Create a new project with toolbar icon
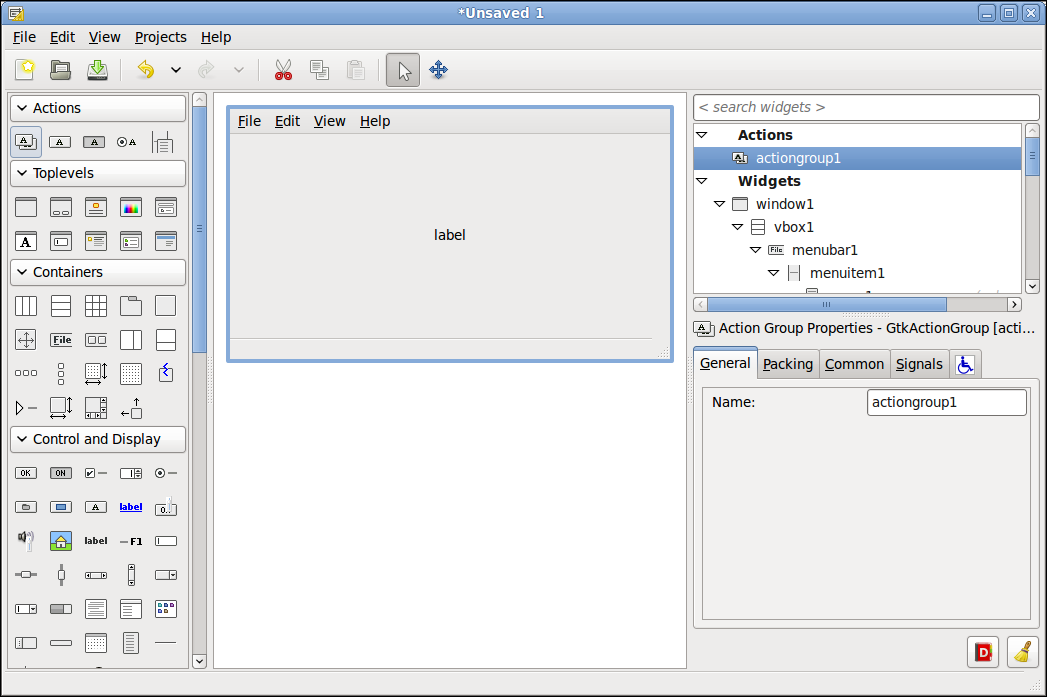The image size is (1047, 697). coord(25,69)
